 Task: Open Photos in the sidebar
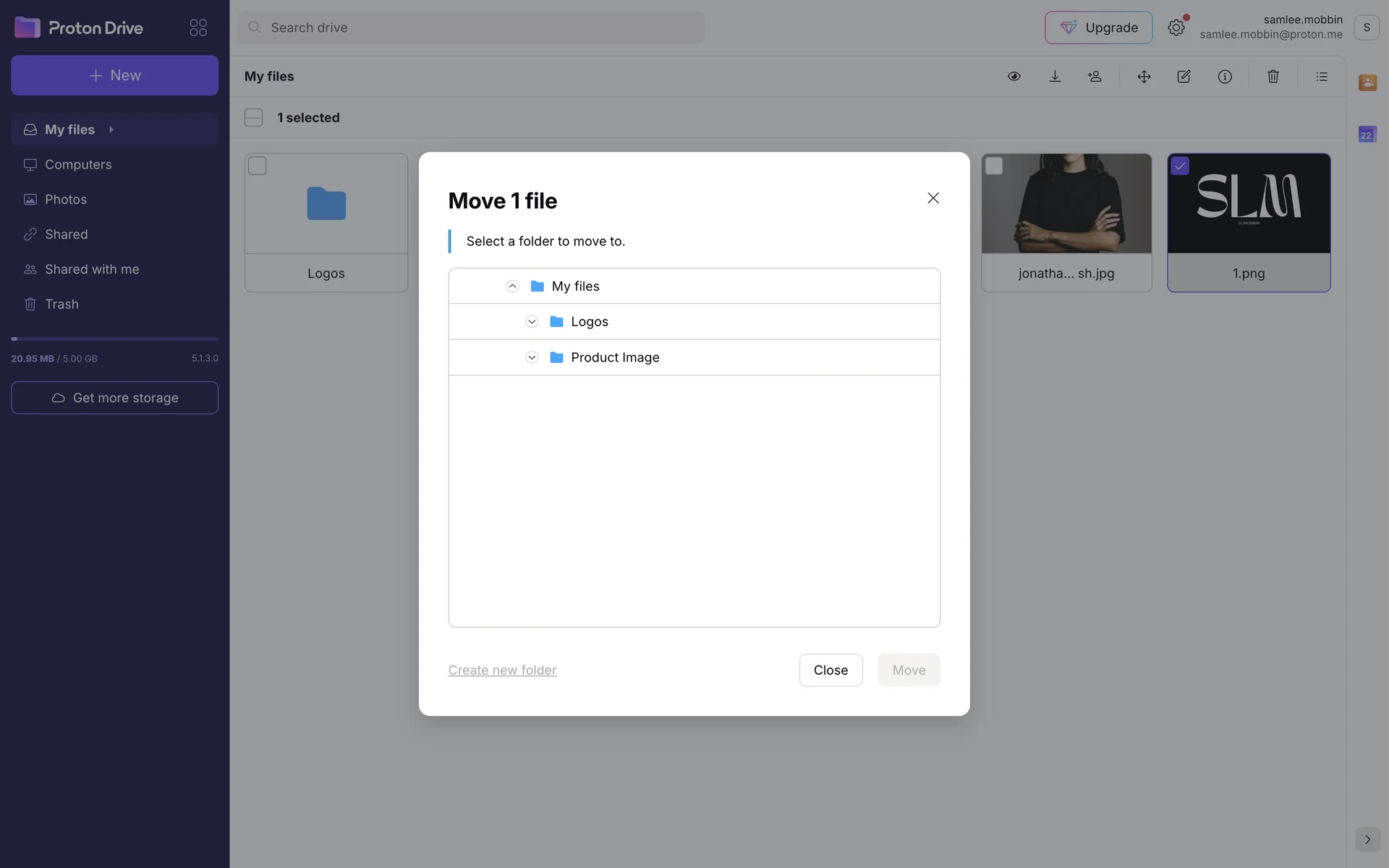[66, 200]
